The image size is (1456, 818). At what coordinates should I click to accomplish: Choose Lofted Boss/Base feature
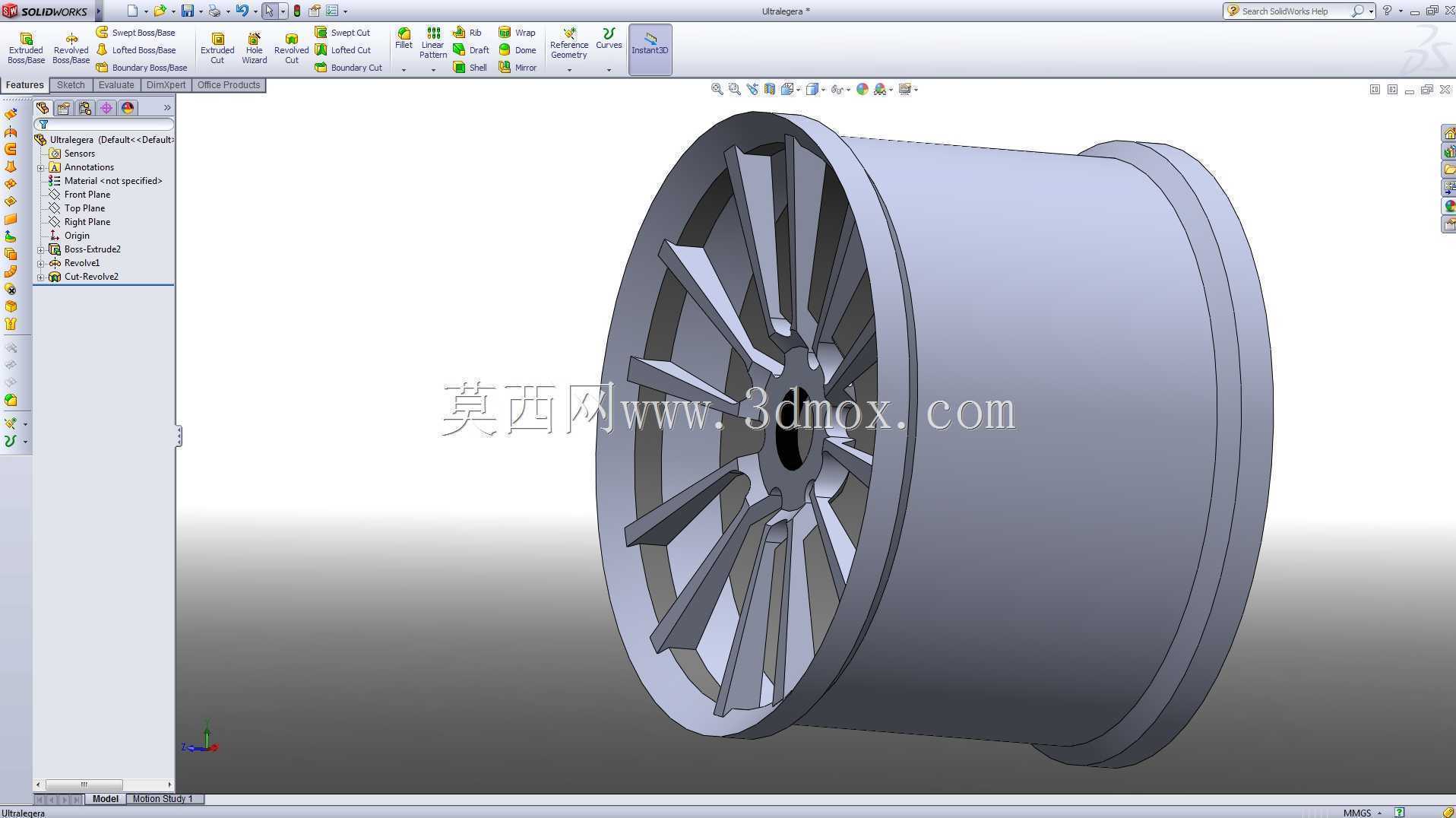tap(135, 50)
